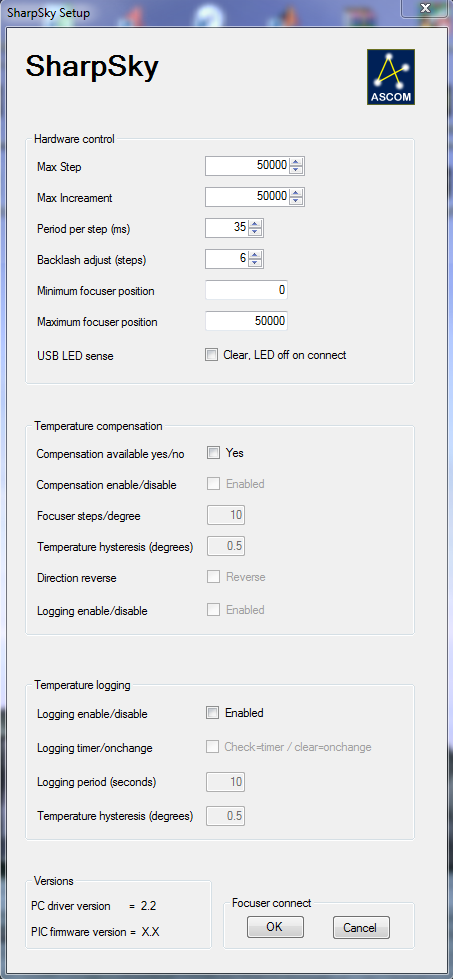
Task: Select the Max Step input field
Action: tap(247, 165)
